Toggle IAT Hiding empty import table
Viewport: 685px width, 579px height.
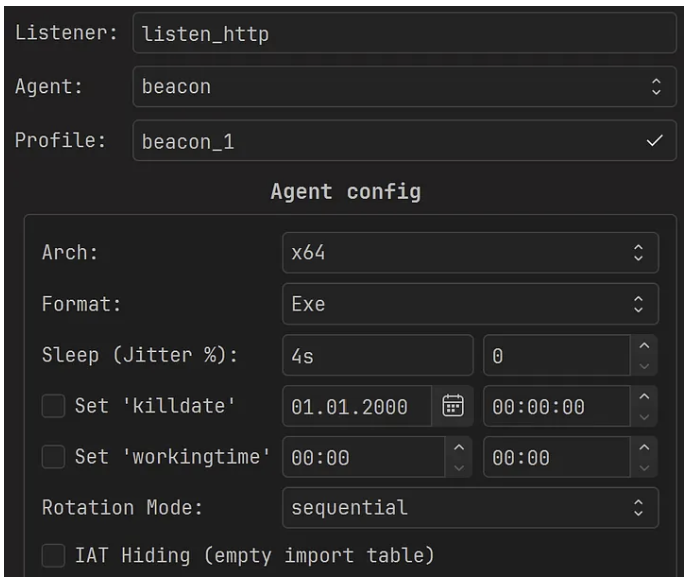(x=53, y=555)
